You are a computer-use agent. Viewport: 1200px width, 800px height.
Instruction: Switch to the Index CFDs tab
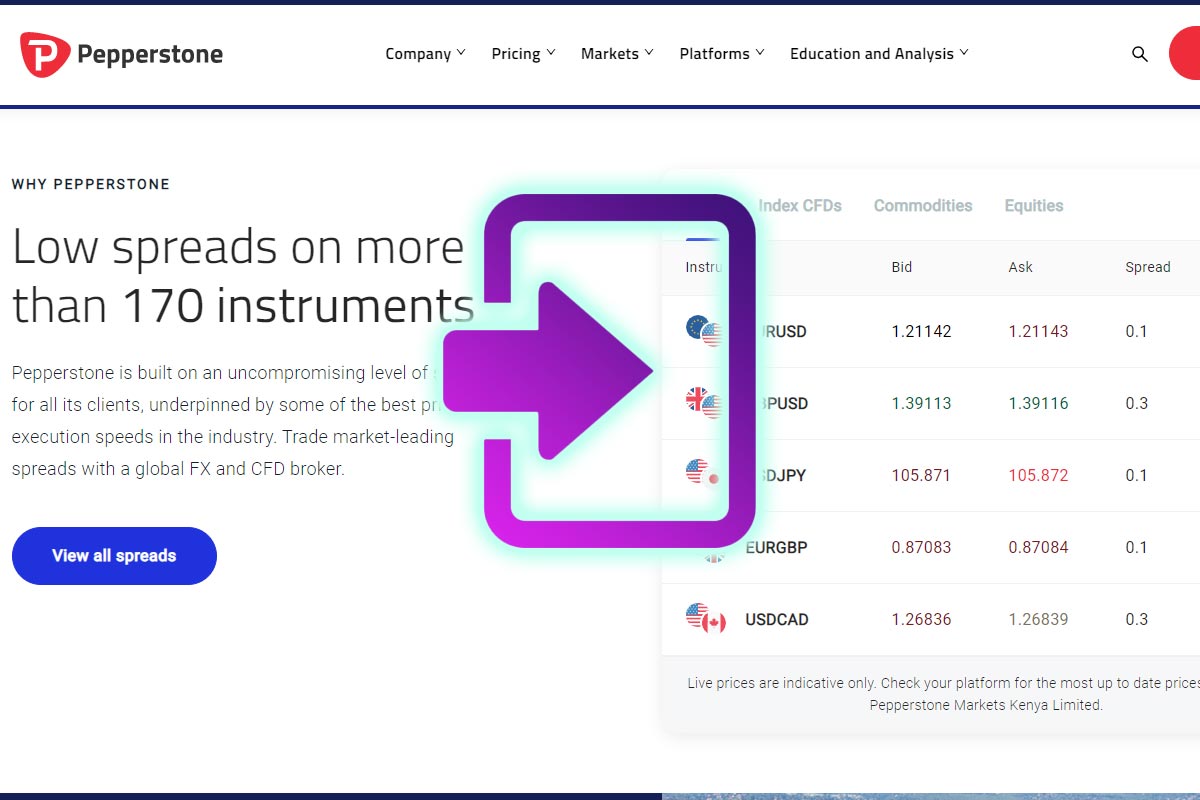tap(800, 206)
